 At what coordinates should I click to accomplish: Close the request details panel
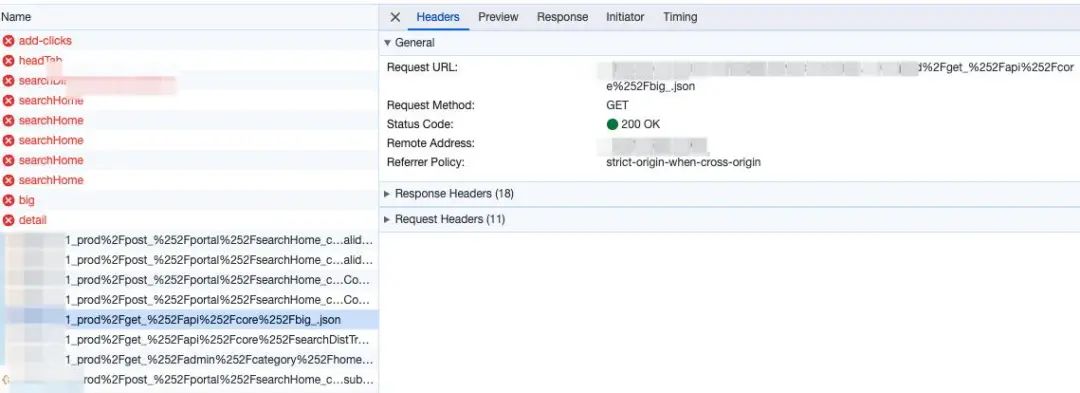point(395,17)
